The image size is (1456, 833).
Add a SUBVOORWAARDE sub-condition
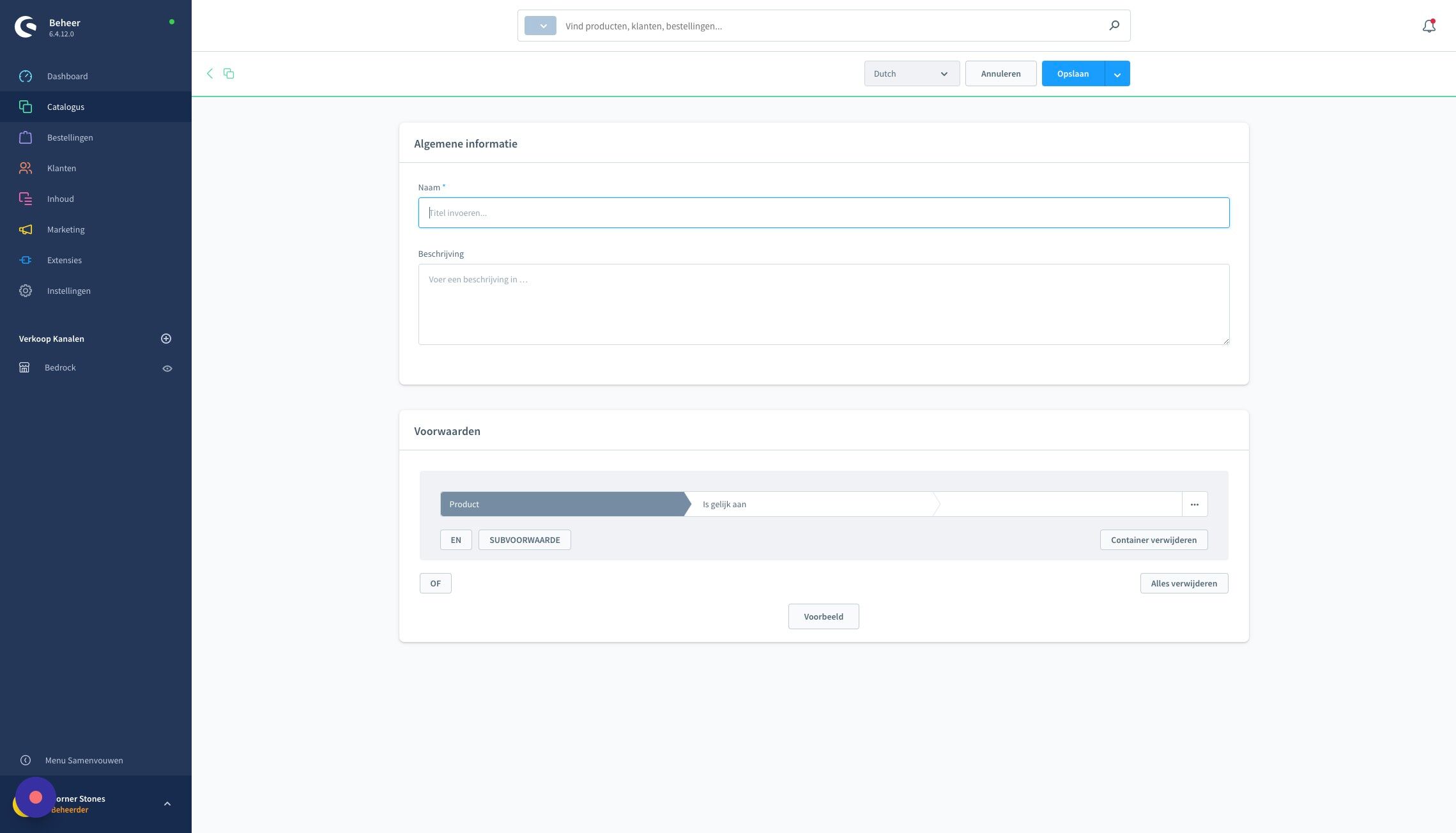click(525, 540)
